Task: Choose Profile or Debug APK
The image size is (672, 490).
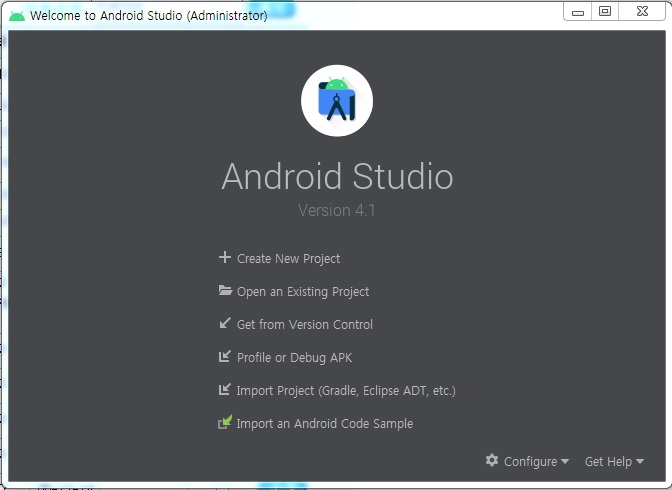Action: pos(294,358)
